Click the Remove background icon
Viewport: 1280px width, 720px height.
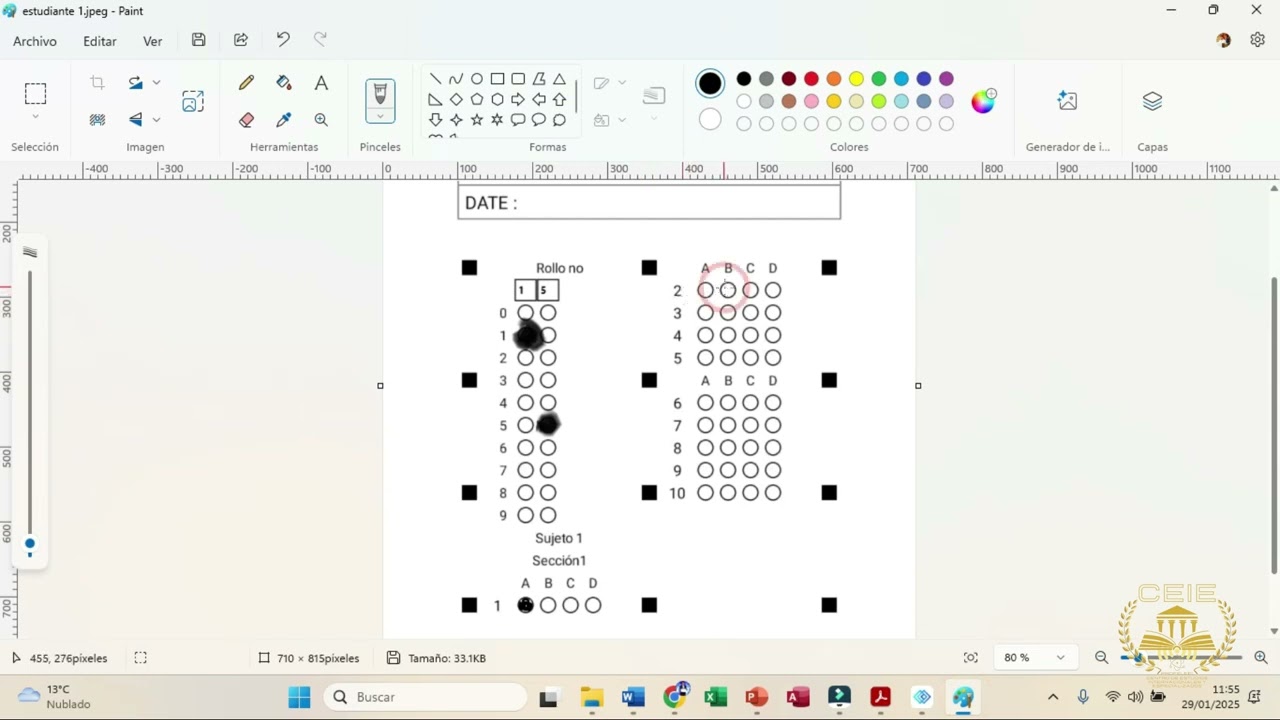pyautogui.click(x=97, y=120)
